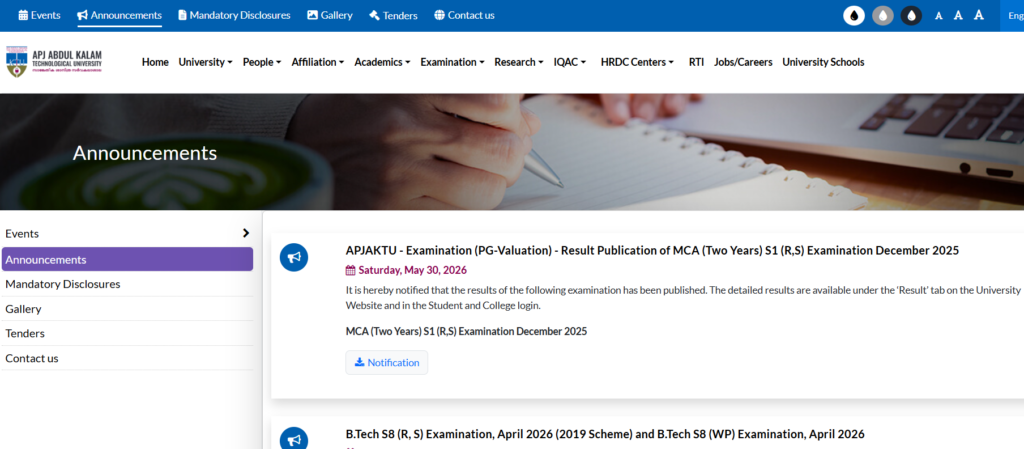Viewport: 1024px width, 449px height.
Task: Click the picture icon beside Gallery
Action: click(312, 15)
